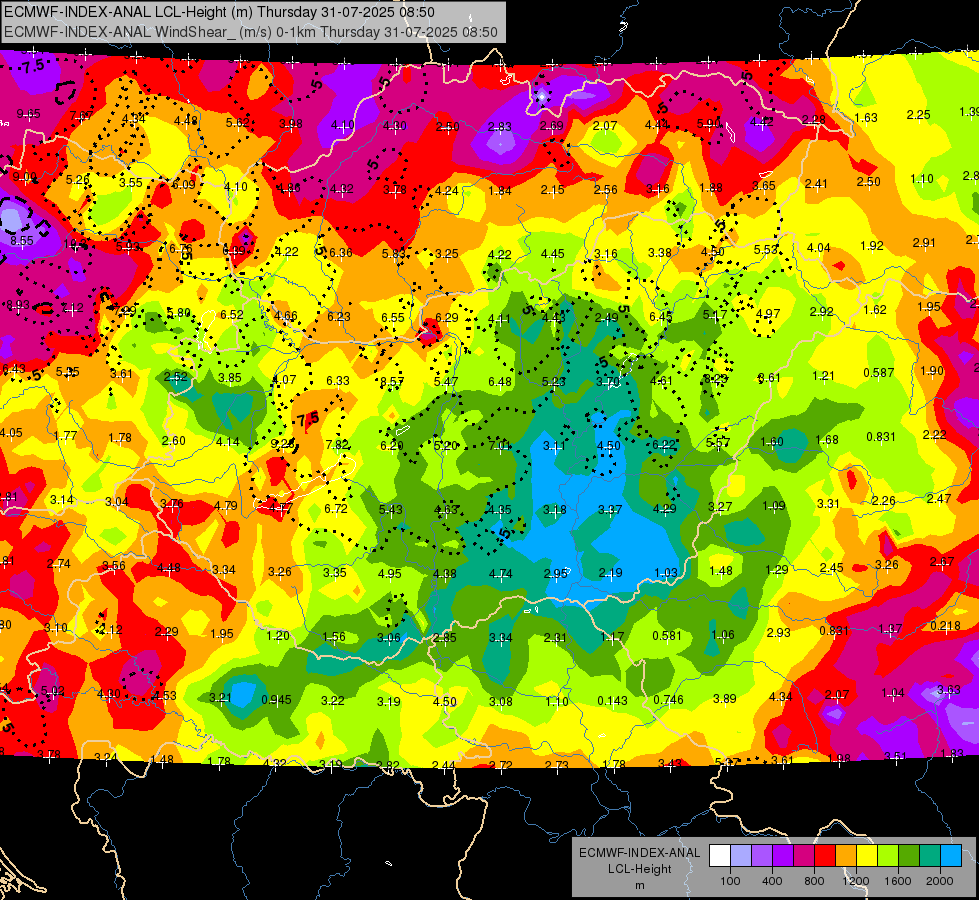Click the teal swatch left of the 2000 tick
This screenshot has height=900, width=979.
pyautogui.click(x=930, y=855)
